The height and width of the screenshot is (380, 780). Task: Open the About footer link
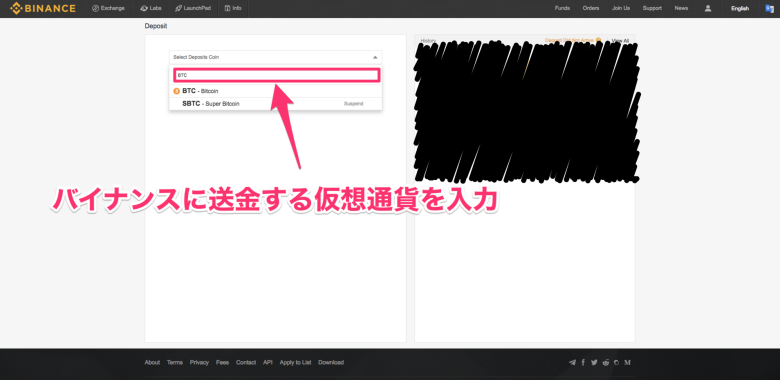152,363
